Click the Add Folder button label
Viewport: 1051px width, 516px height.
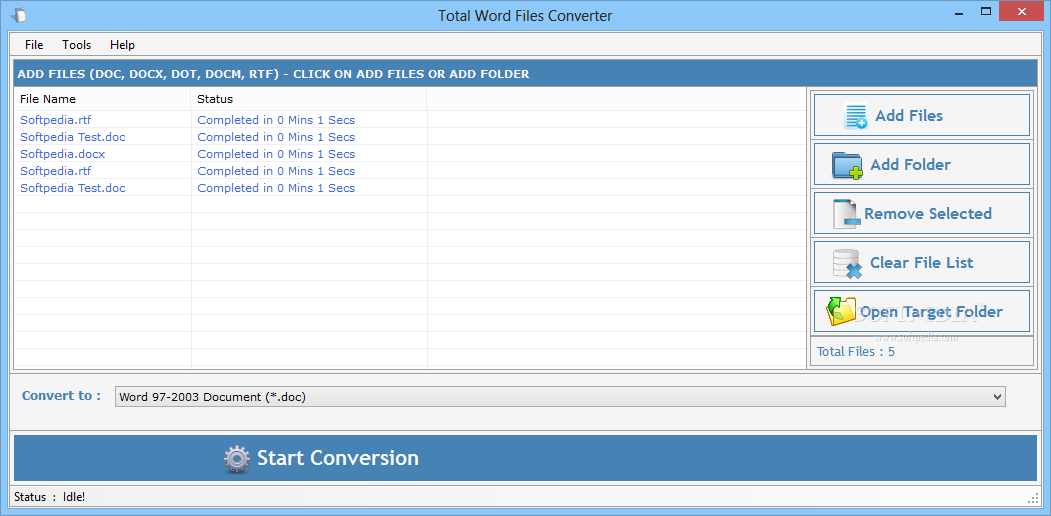pyautogui.click(x=910, y=165)
